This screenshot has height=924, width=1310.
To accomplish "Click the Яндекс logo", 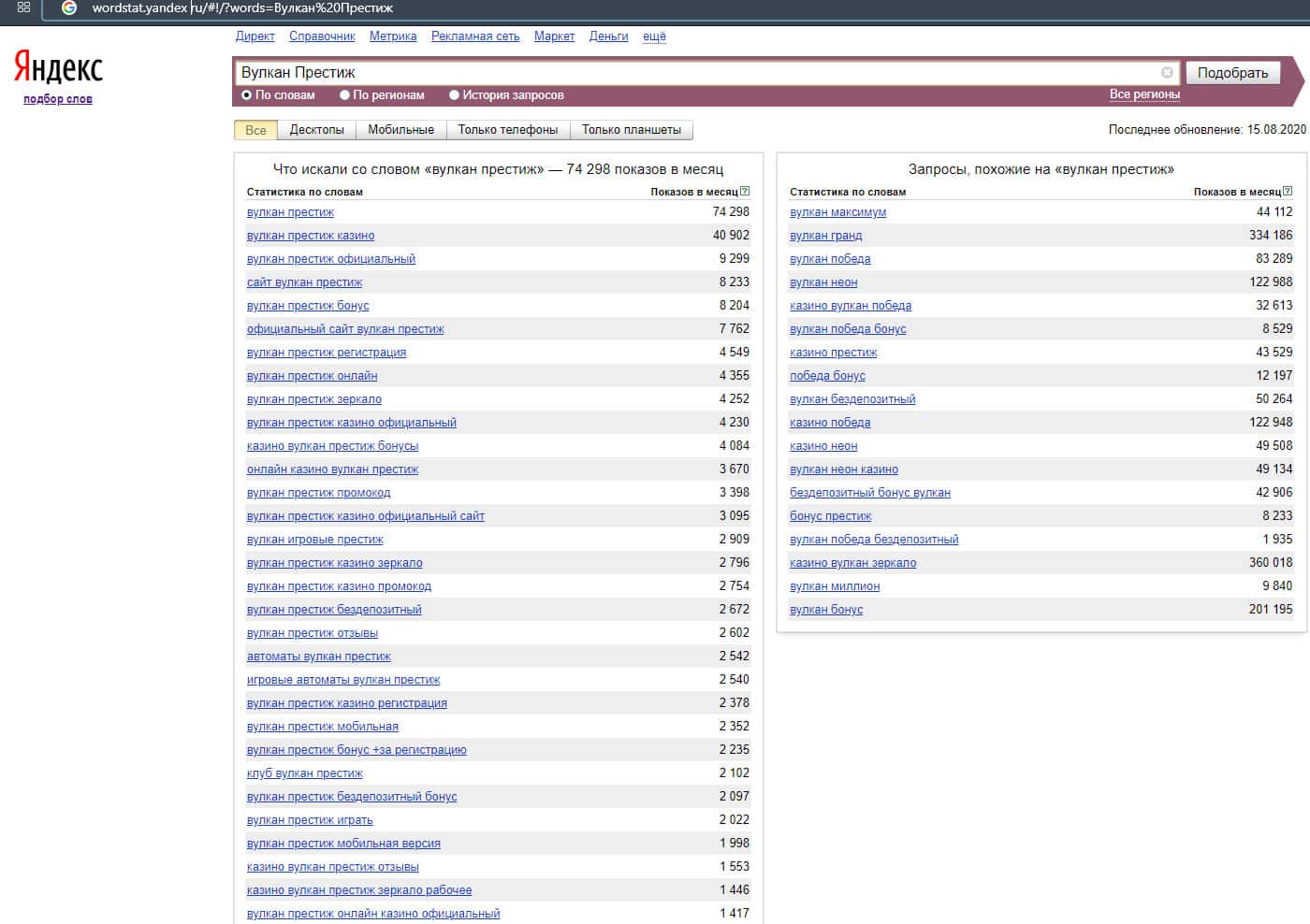I will tap(58, 67).
